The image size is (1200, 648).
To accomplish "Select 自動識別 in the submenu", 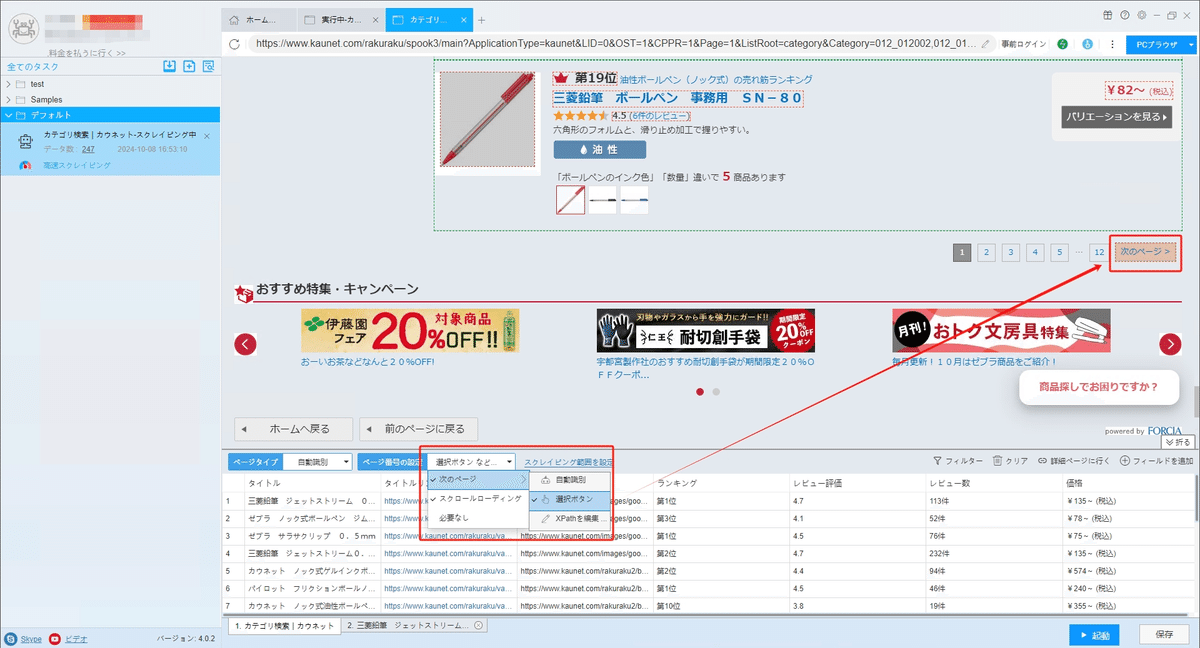I will point(569,480).
